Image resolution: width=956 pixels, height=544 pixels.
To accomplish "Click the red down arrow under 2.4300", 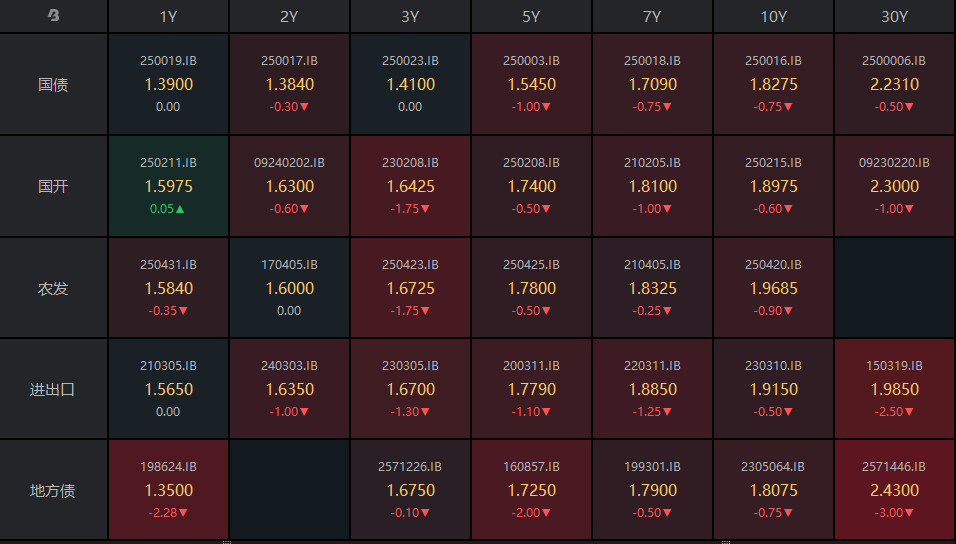I will [x=910, y=513].
